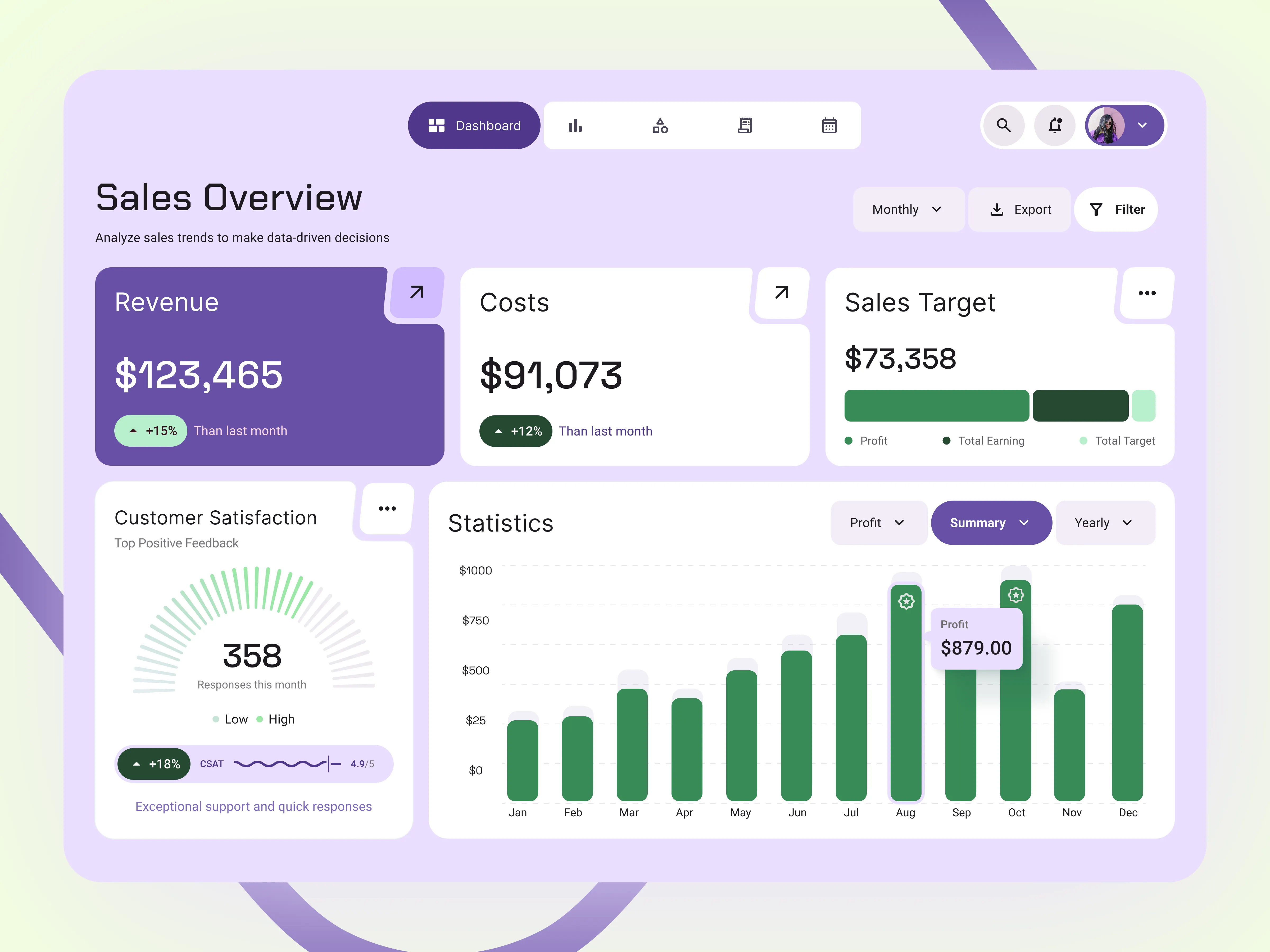Open the Yearly range dropdown

(x=1104, y=523)
